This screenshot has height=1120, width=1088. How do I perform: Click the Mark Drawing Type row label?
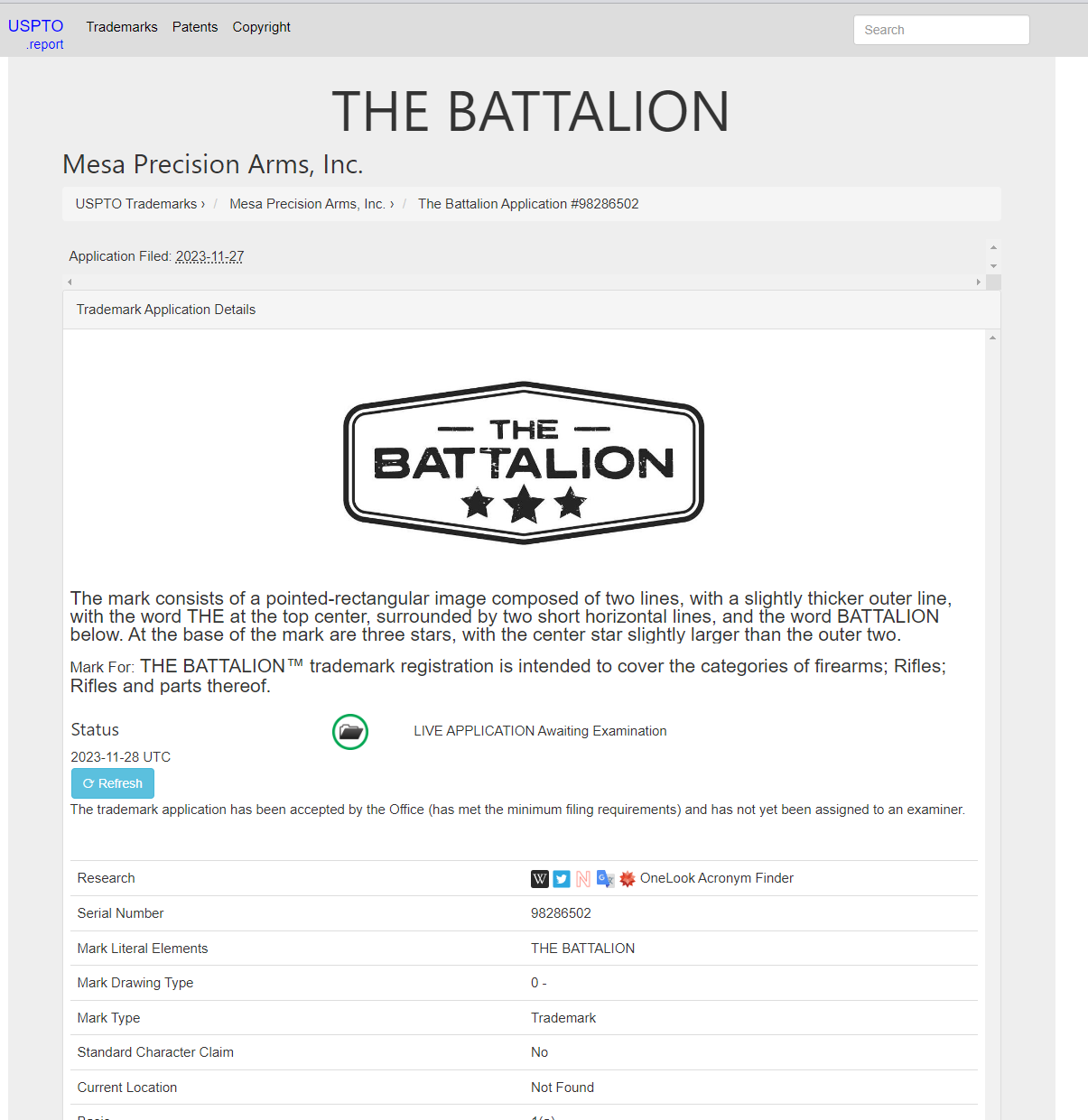(135, 983)
